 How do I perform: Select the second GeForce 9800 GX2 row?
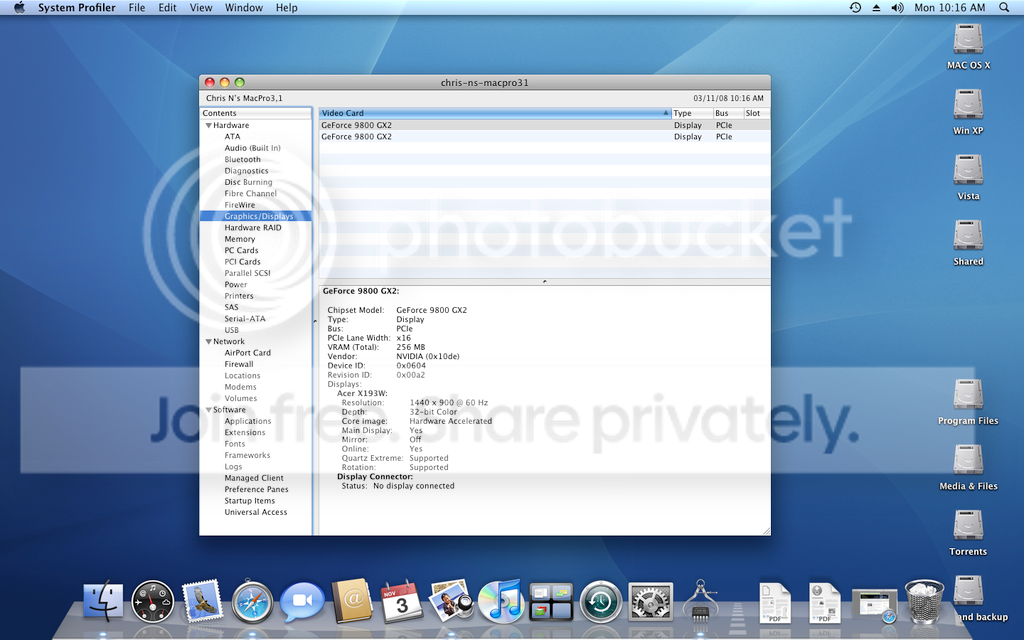pos(544,136)
